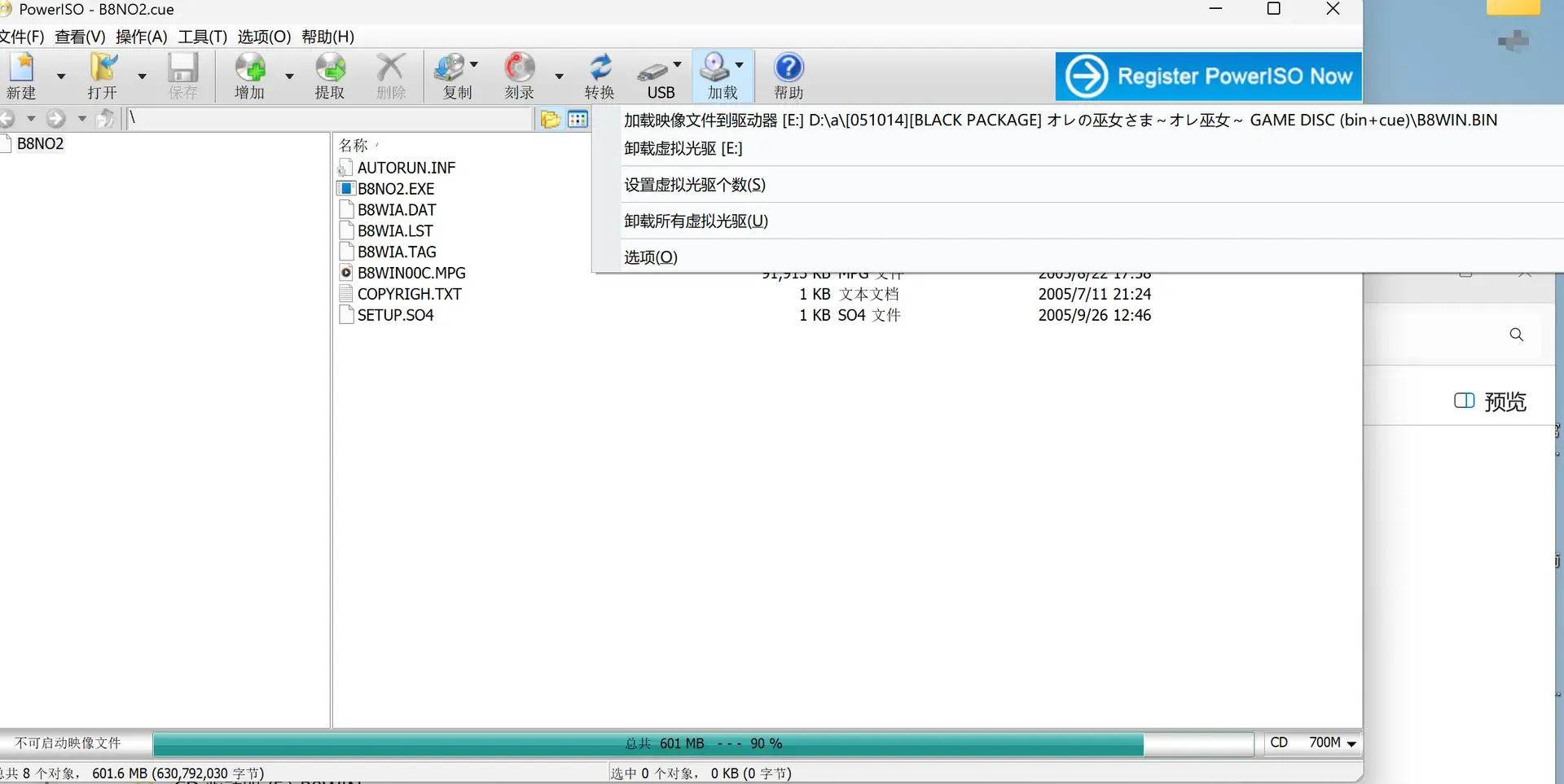This screenshot has width=1564, height=784.
Task: Select the COPYRIGH.TXT file
Action: [x=409, y=294]
